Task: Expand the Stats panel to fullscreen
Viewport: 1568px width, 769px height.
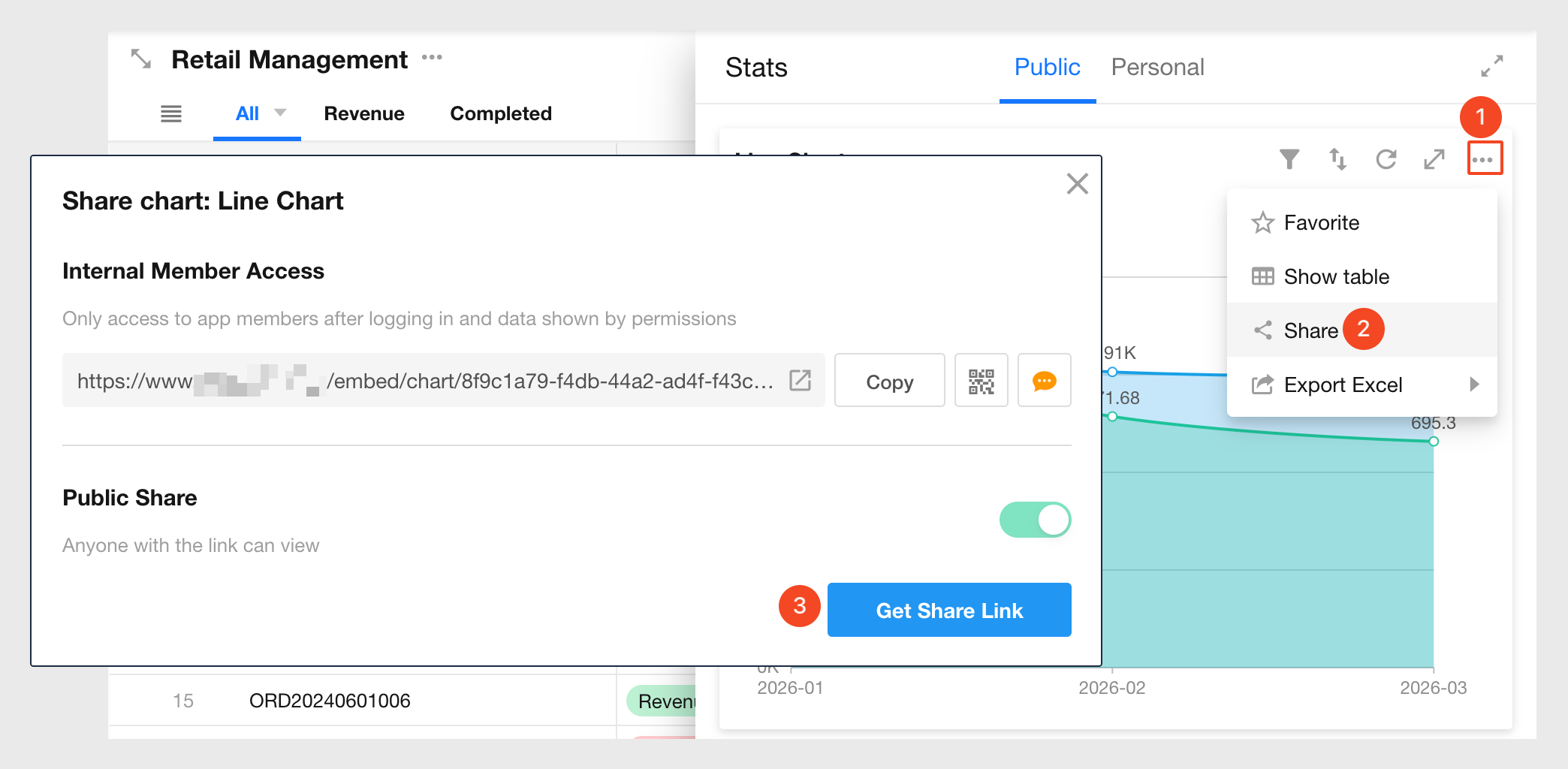Action: coord(1491,66)
